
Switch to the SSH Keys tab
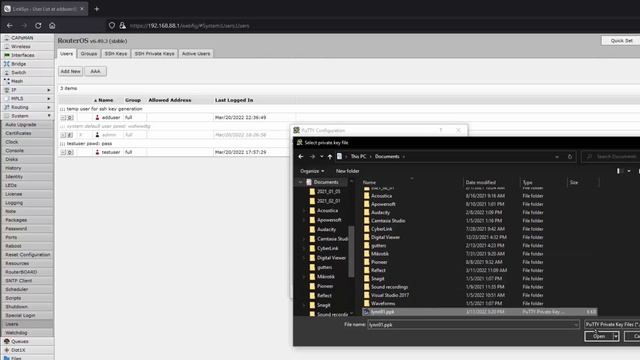[116, 53]
